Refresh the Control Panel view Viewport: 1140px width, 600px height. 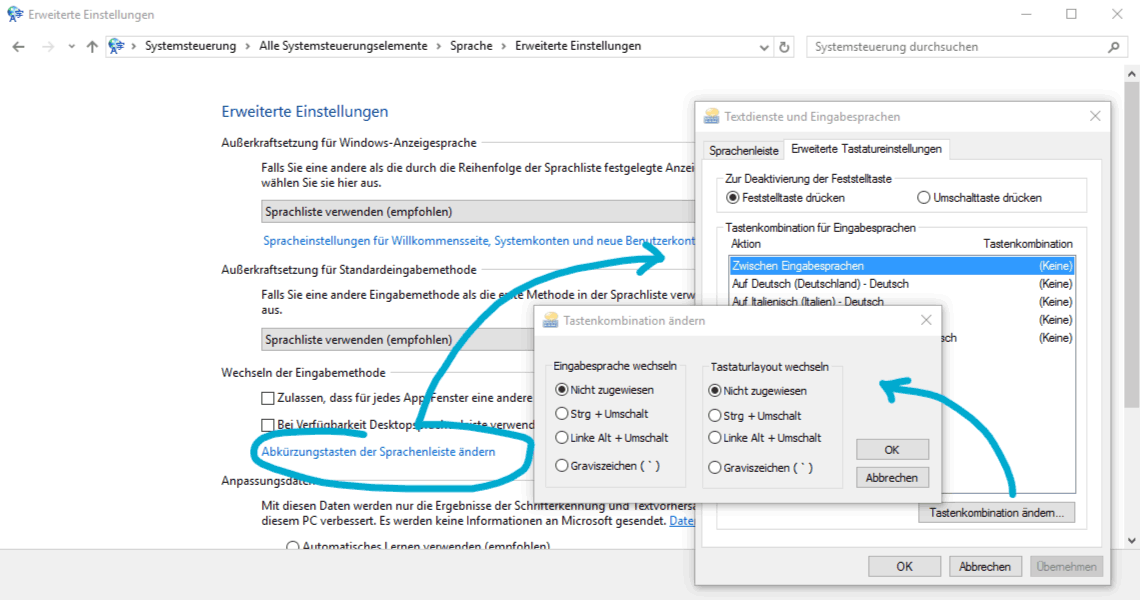pos(784,47)
